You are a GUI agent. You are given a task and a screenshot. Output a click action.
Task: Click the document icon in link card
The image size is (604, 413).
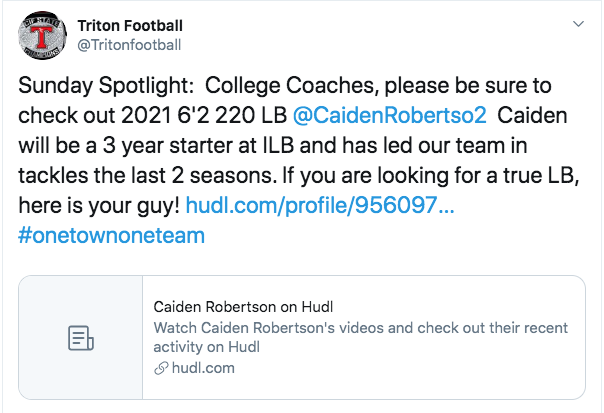coord(81,338)
